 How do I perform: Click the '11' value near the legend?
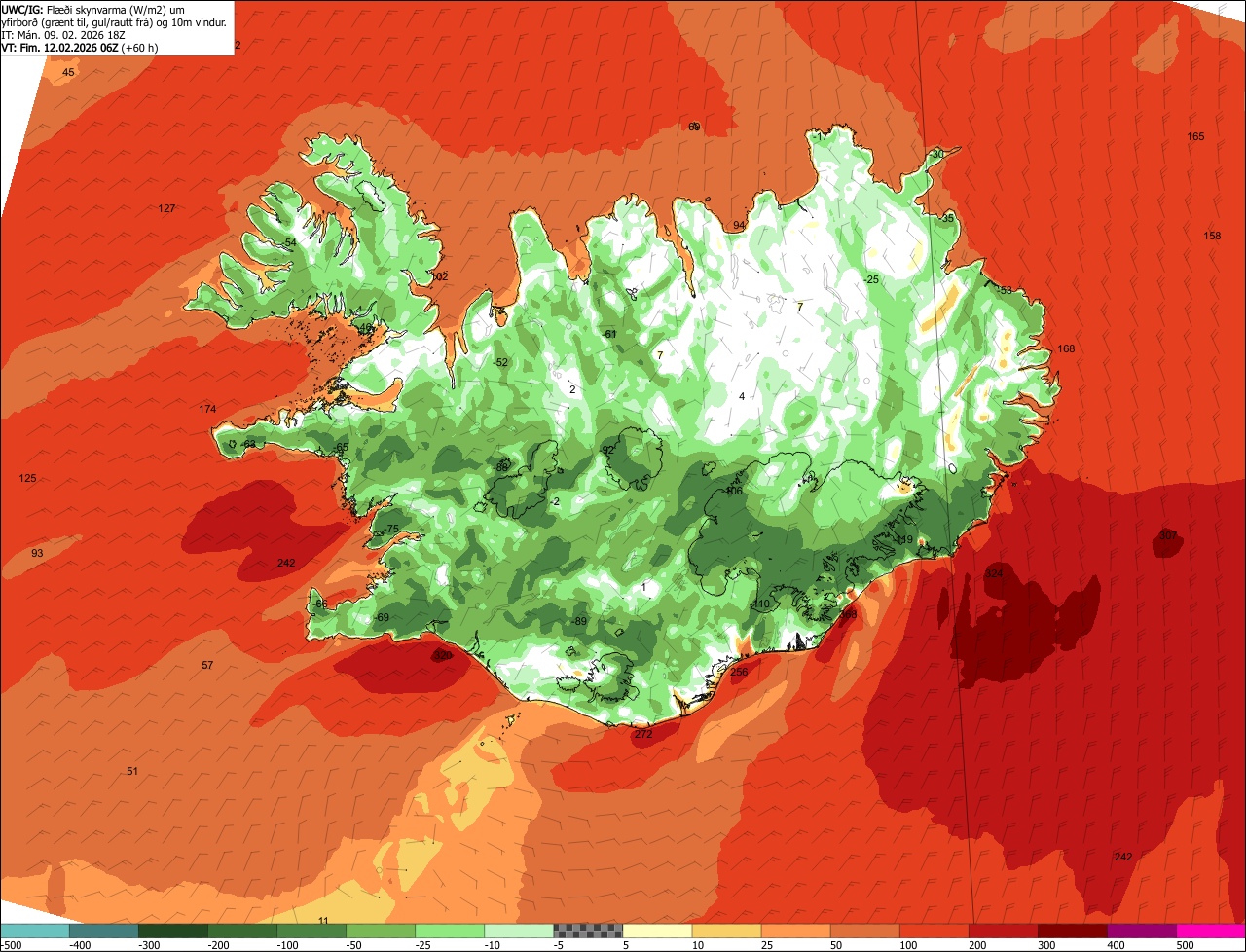click(324, 921)
